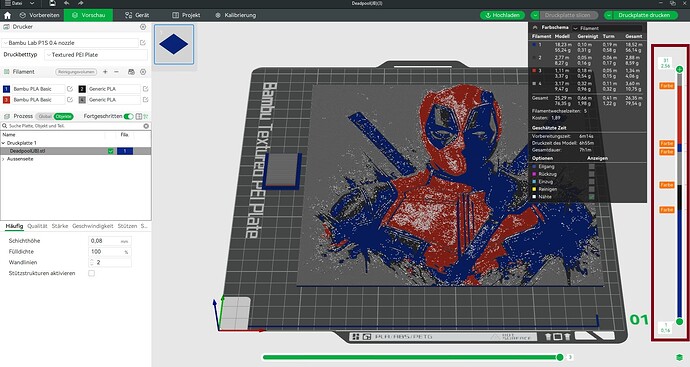Open the Druckbetttyp Textured PEI Plate dropdown
Image resolution: width=690 pixels, height=367 pixels.
96,55
